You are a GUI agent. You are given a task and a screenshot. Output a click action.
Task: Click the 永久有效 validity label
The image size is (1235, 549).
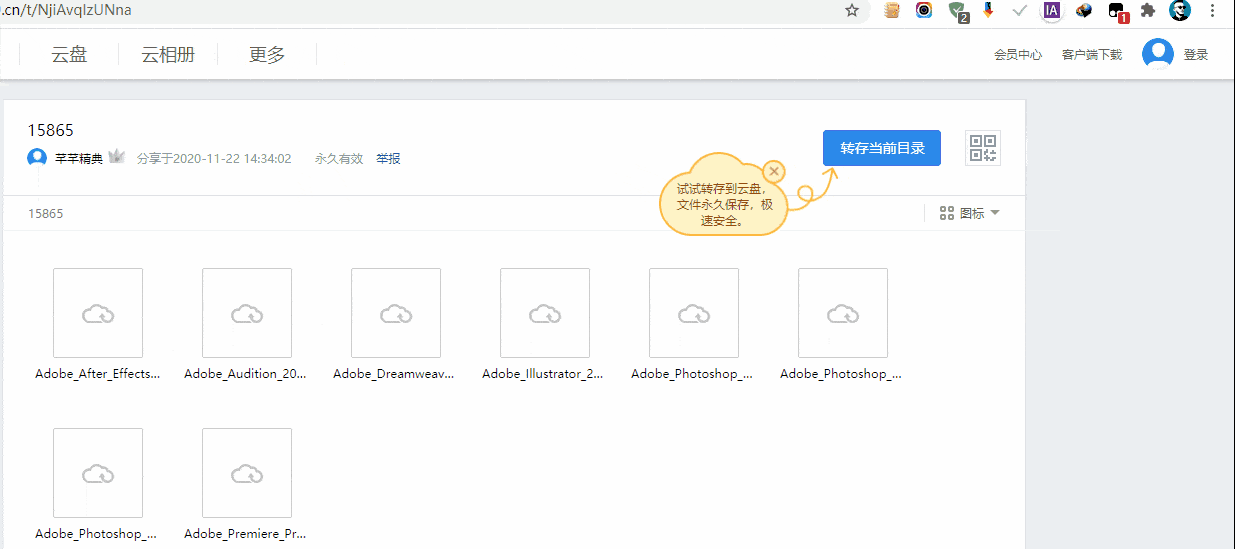tap(339, 158)
